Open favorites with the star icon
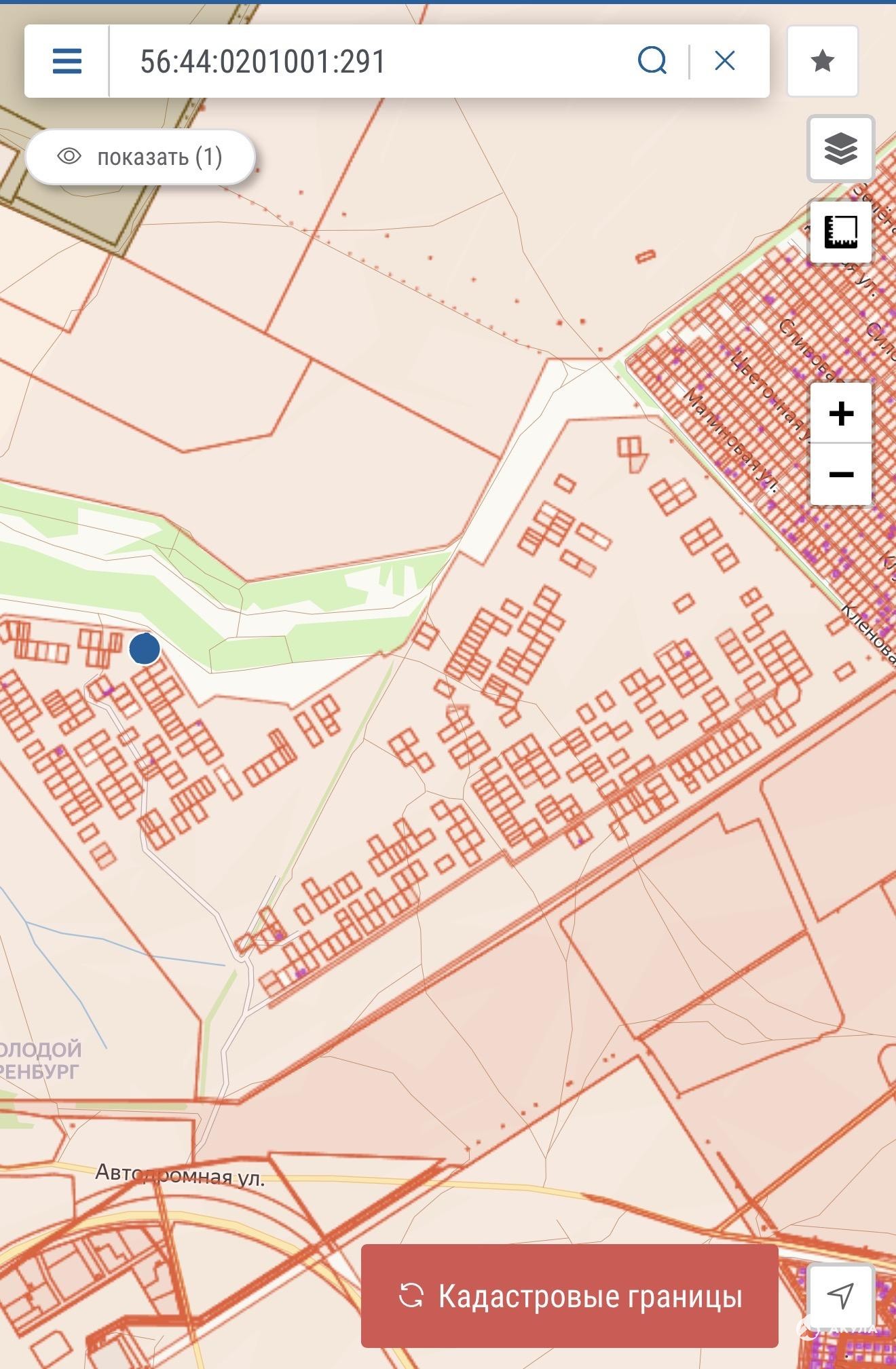This screenshot has width=896, height=1369. (x=822, y=62)
